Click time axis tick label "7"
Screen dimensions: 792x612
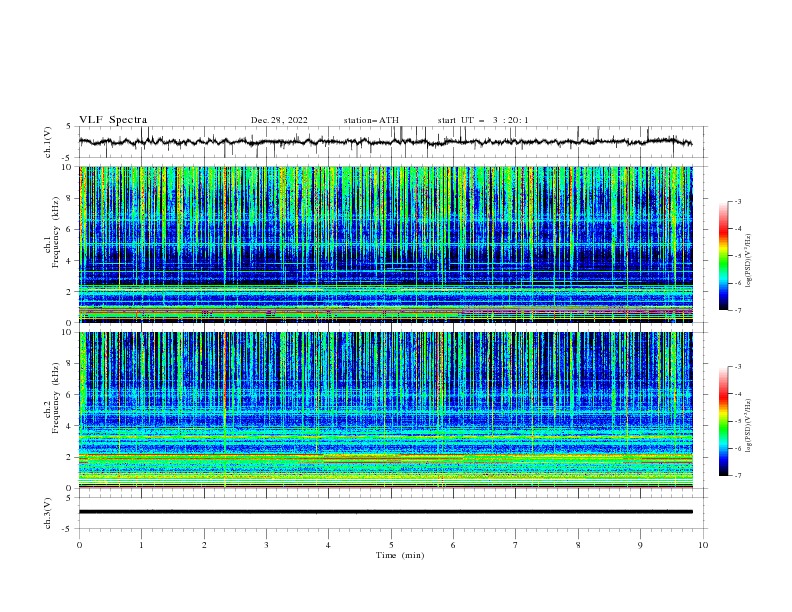pyautogui.click(x=516, y=545)
